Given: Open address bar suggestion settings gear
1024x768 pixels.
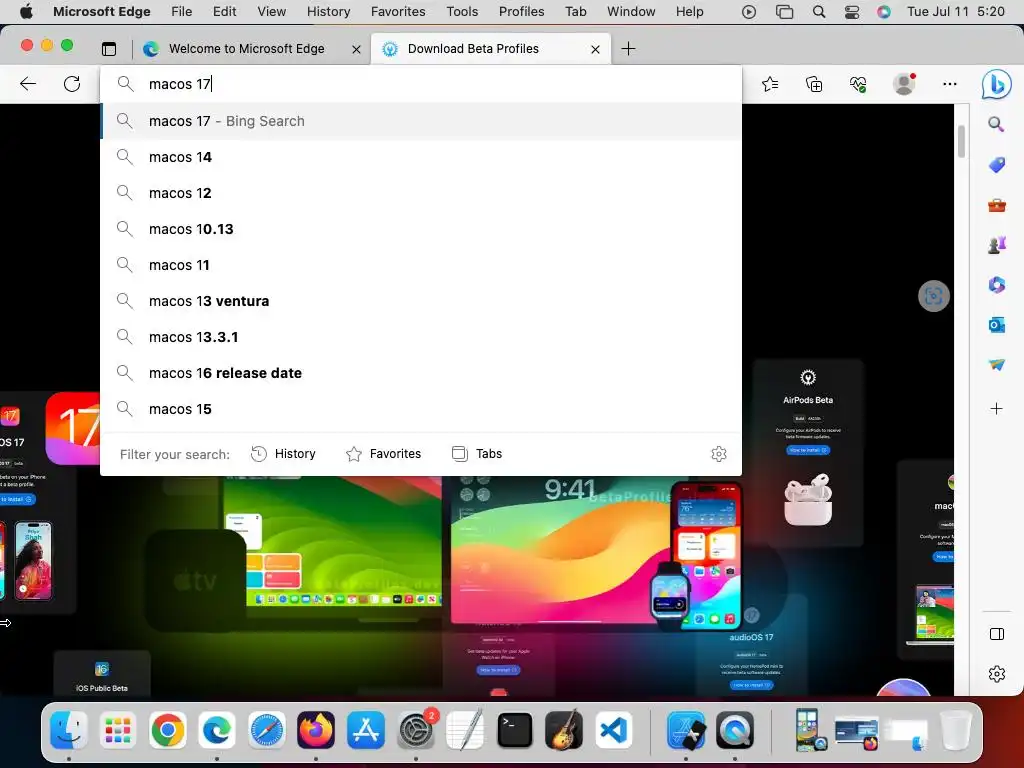Looking at the screenshot, I should coord(719,454).
